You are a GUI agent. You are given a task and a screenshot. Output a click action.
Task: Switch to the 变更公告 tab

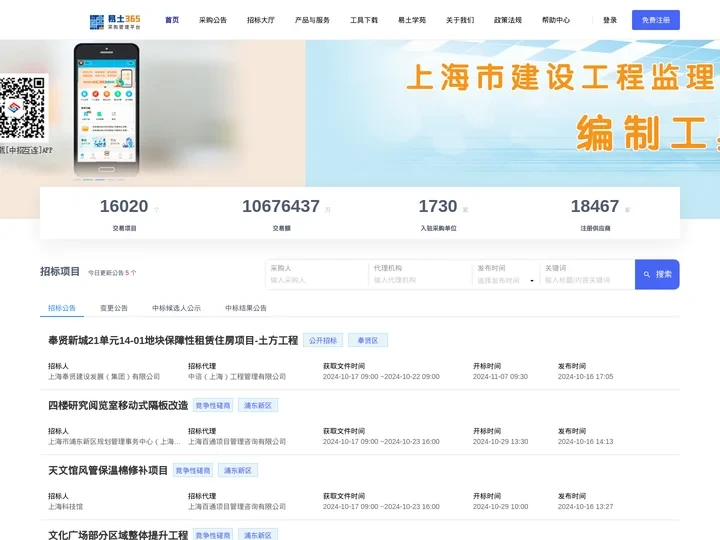[114, 308]
